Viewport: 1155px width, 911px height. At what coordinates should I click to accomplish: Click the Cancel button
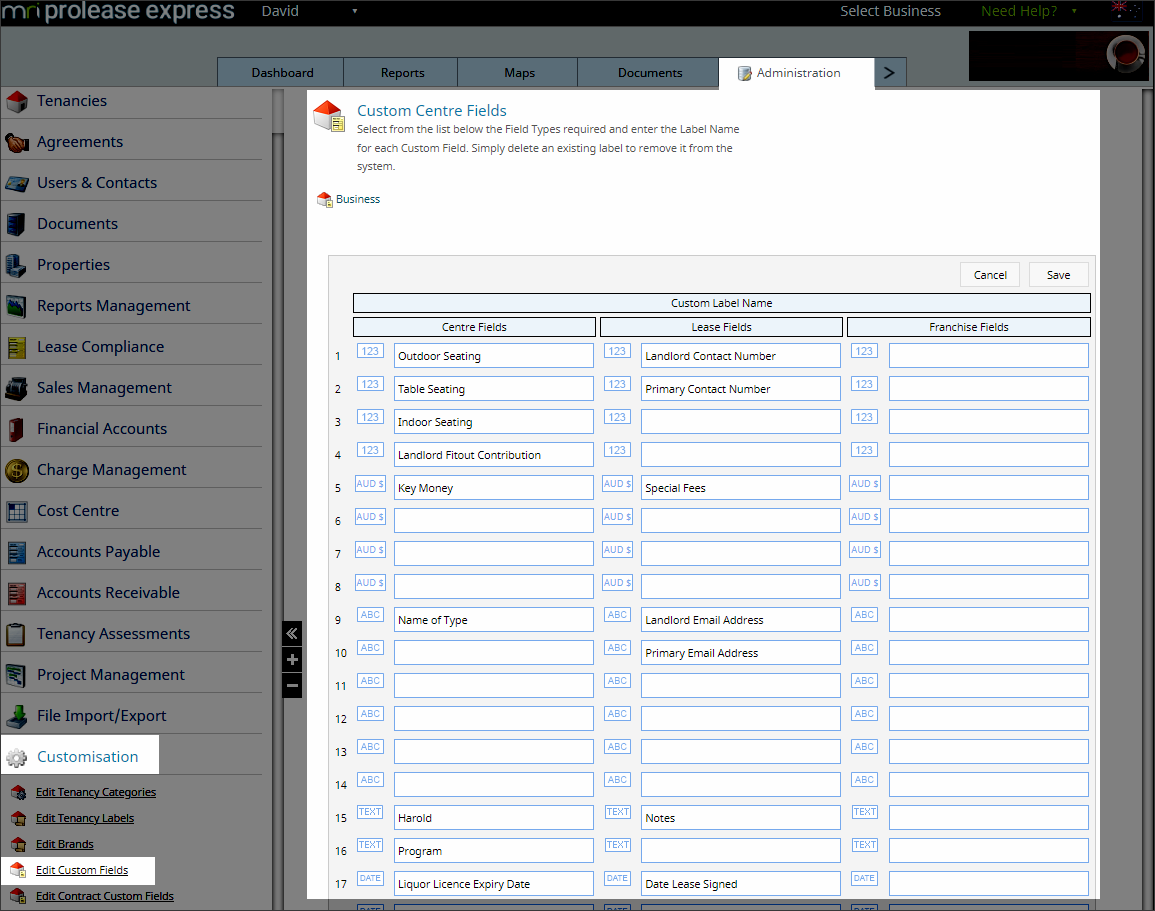coord(989,275)
